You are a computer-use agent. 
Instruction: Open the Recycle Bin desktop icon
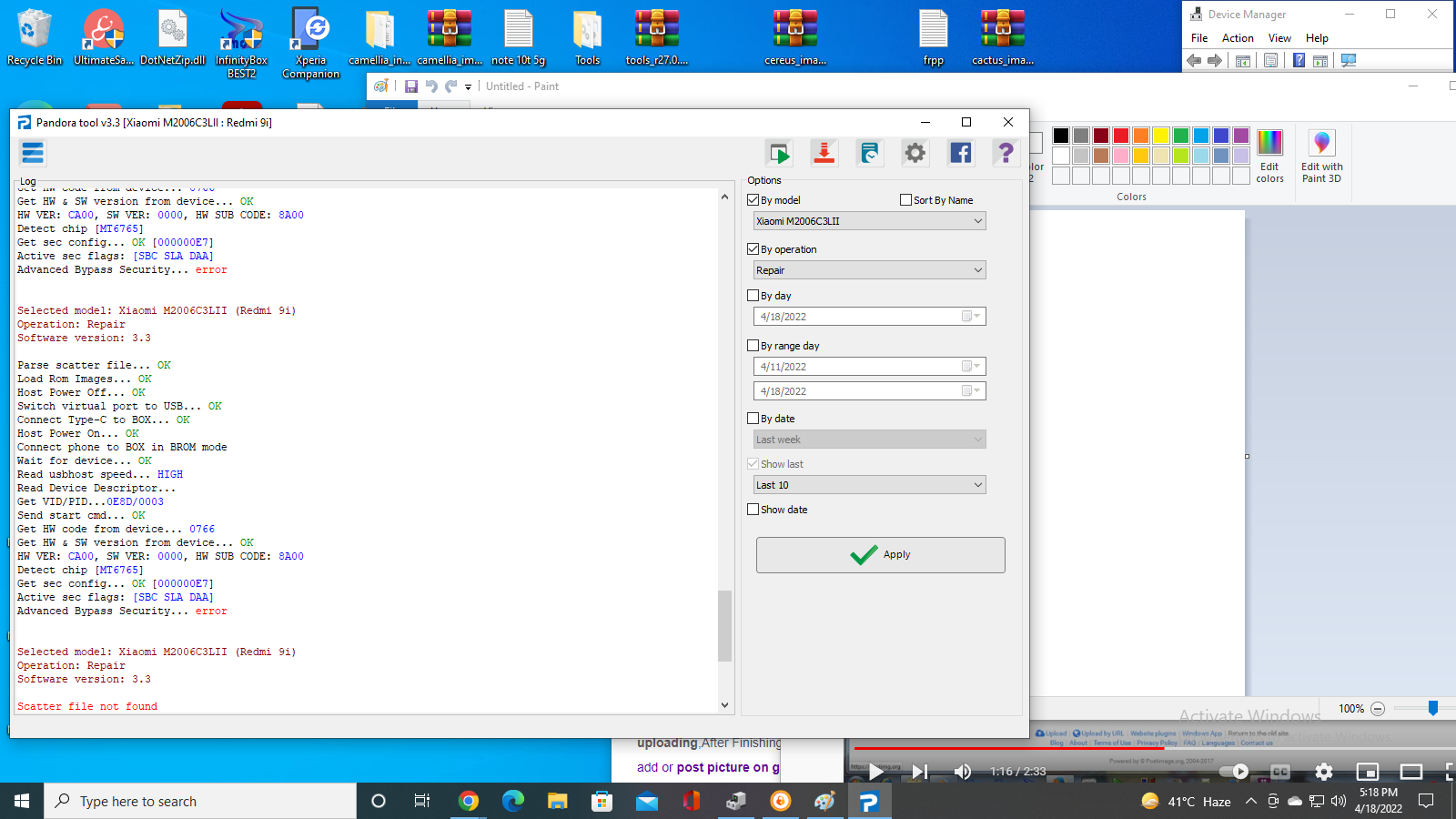tap(35, 38)
